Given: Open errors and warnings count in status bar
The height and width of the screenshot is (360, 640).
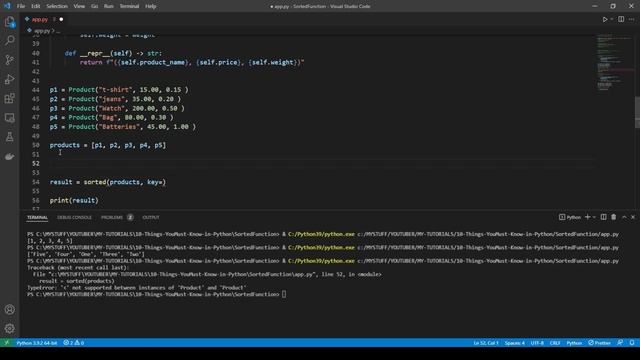Looking at the screenshot, I should (x=73, y=343).
